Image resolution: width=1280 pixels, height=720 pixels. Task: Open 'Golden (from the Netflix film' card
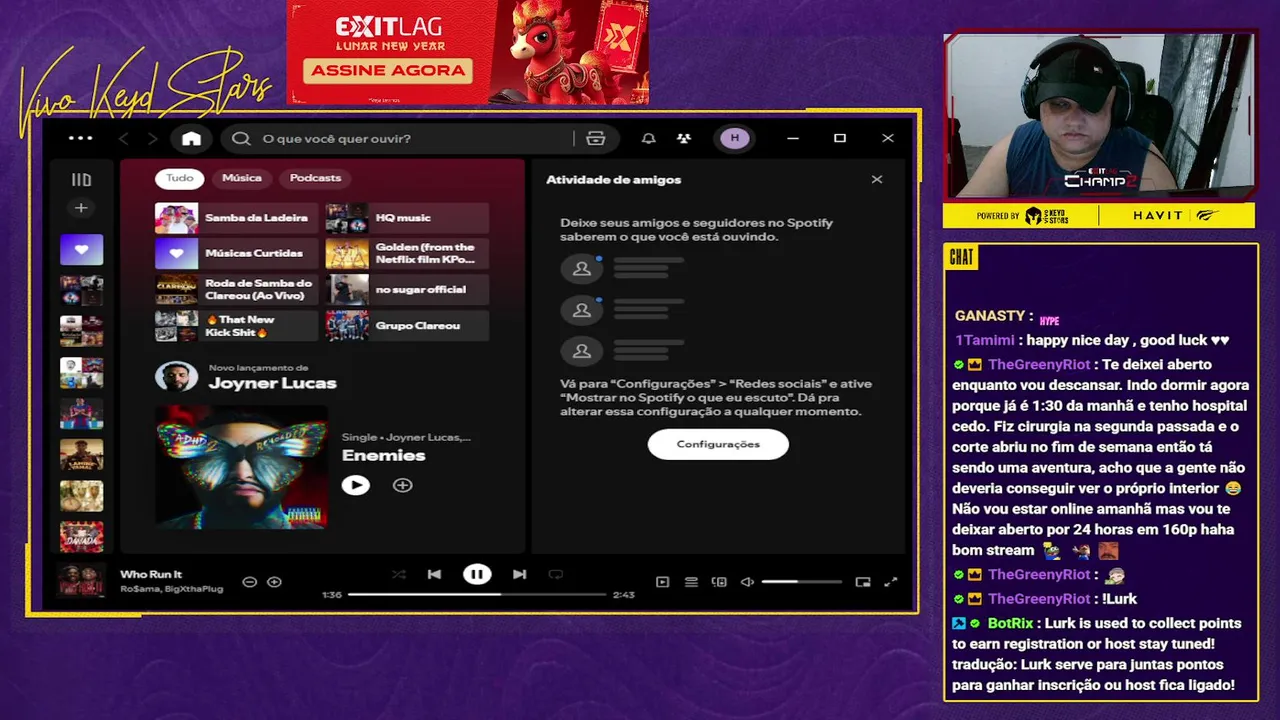407,254
